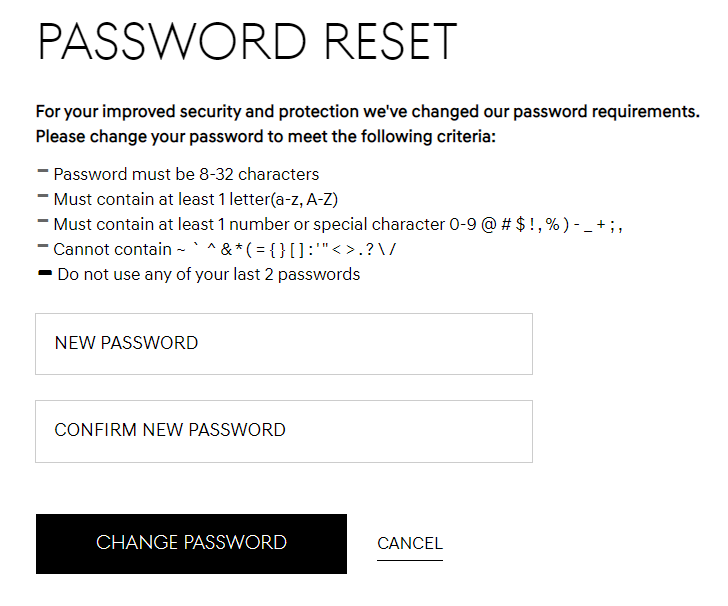Click the 'For your improved security' sentence
Screen dimensions: 728x606
pos(367,111)
